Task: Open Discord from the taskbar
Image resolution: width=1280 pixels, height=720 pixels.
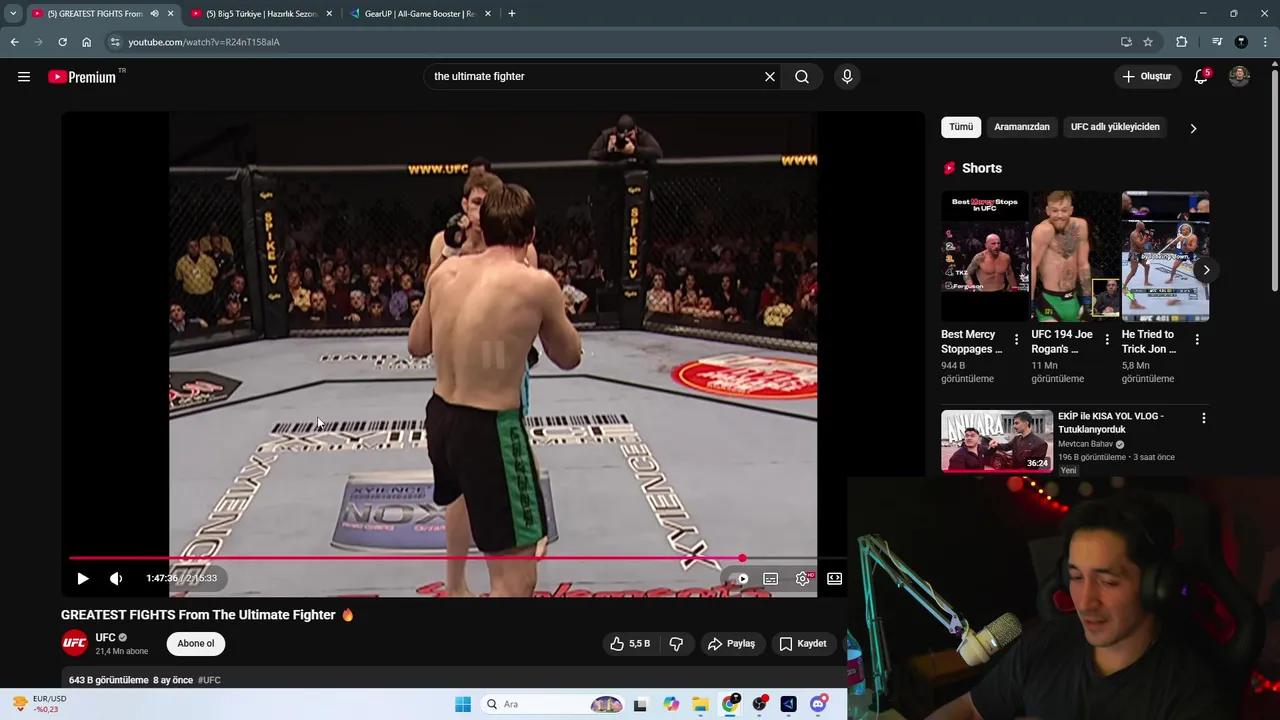Action: coord(818,704)
